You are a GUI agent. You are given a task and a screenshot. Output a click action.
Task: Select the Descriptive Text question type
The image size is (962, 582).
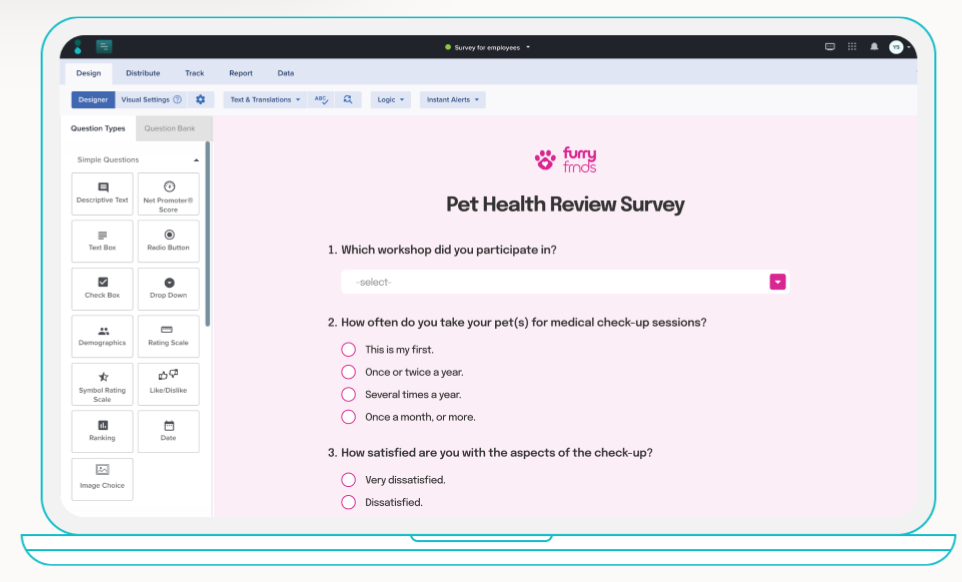point(101,193)
